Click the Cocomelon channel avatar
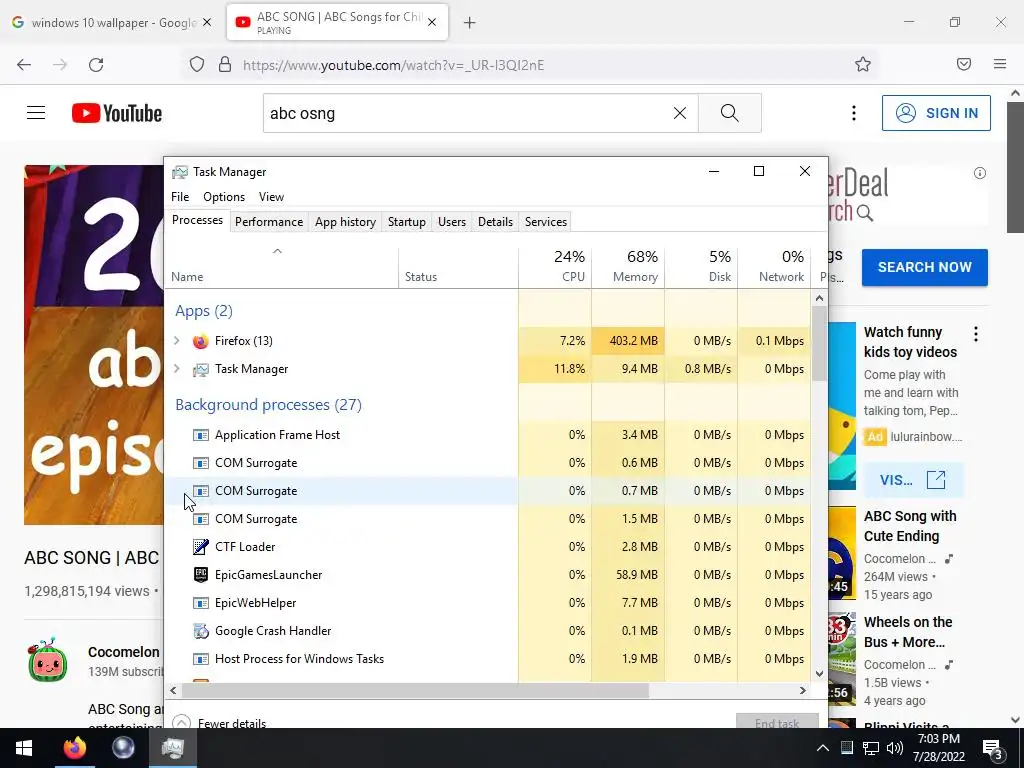The width and height of the screenshot is (1024, 768). point(47,660)
